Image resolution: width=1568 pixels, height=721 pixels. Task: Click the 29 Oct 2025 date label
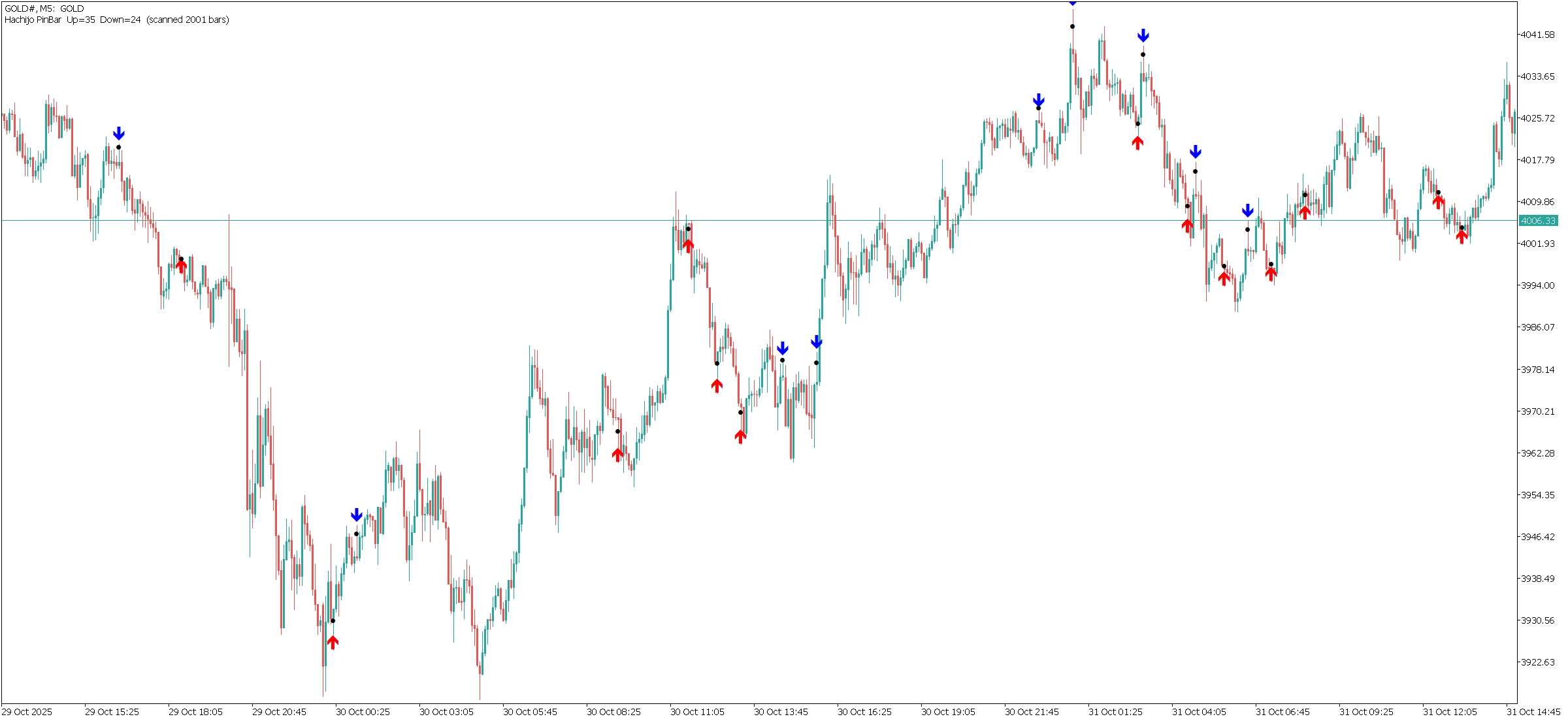pyautogui.click(x=27, y=712)
